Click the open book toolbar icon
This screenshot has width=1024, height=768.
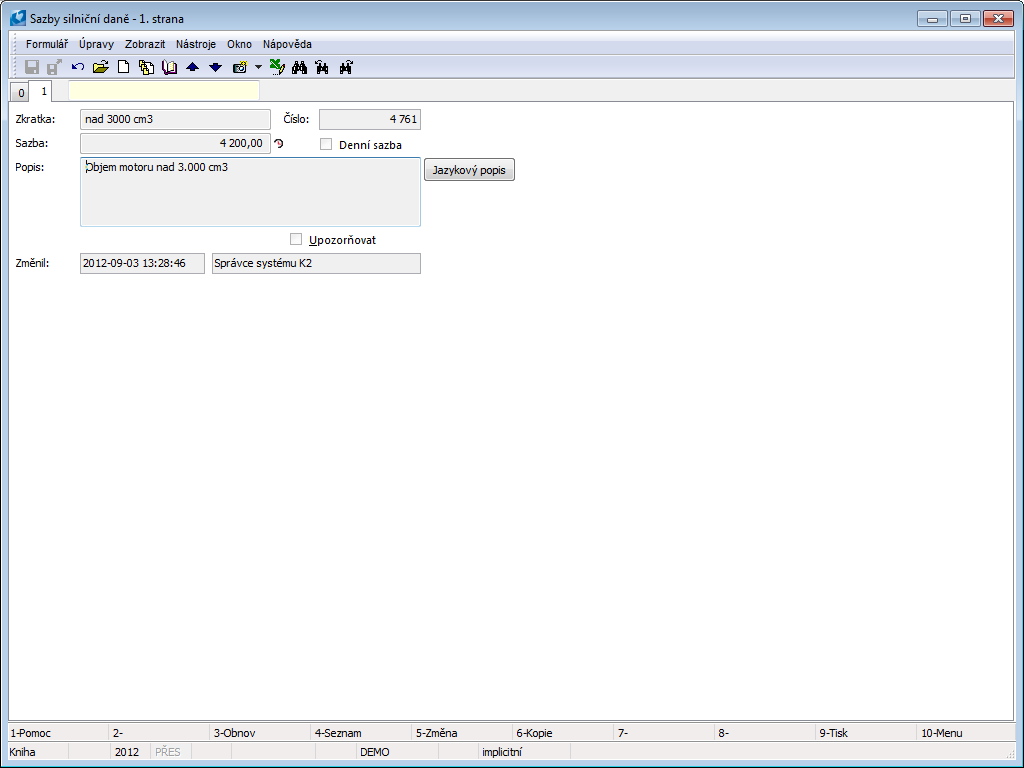[169, 67]
